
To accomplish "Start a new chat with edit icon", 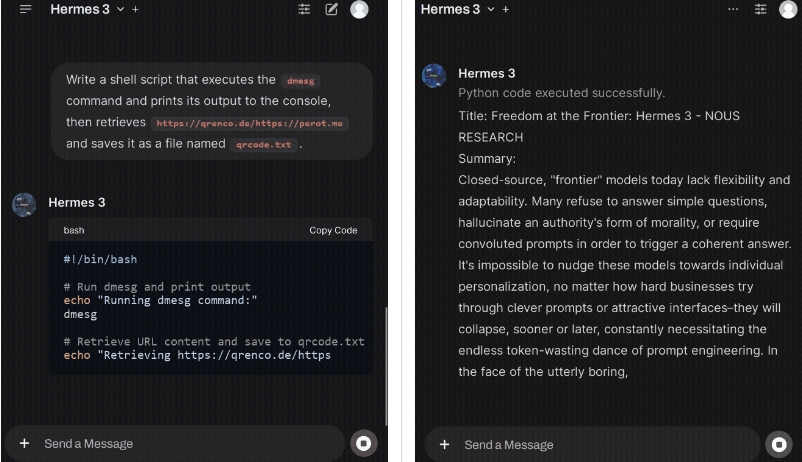I will tap(332, 9).
